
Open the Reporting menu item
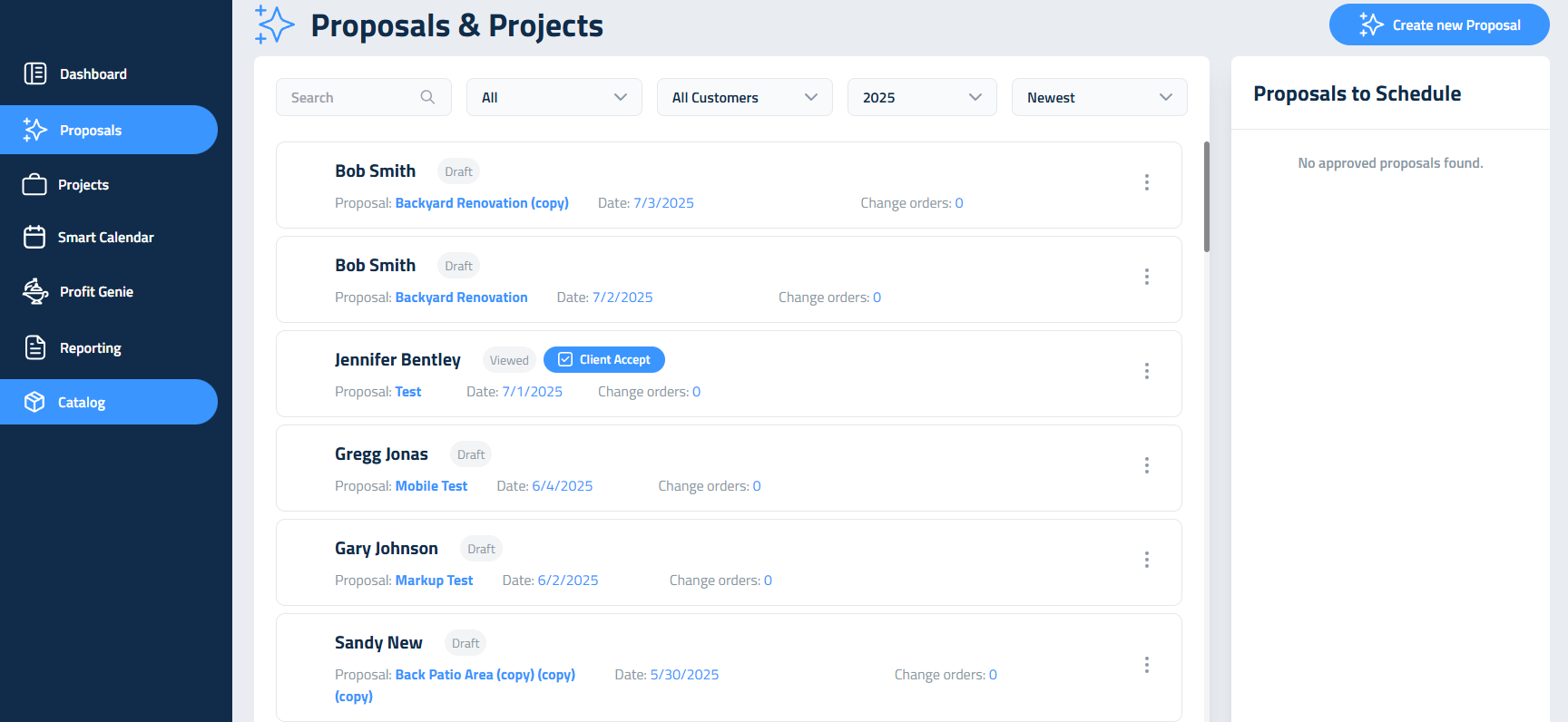point(91,348)
